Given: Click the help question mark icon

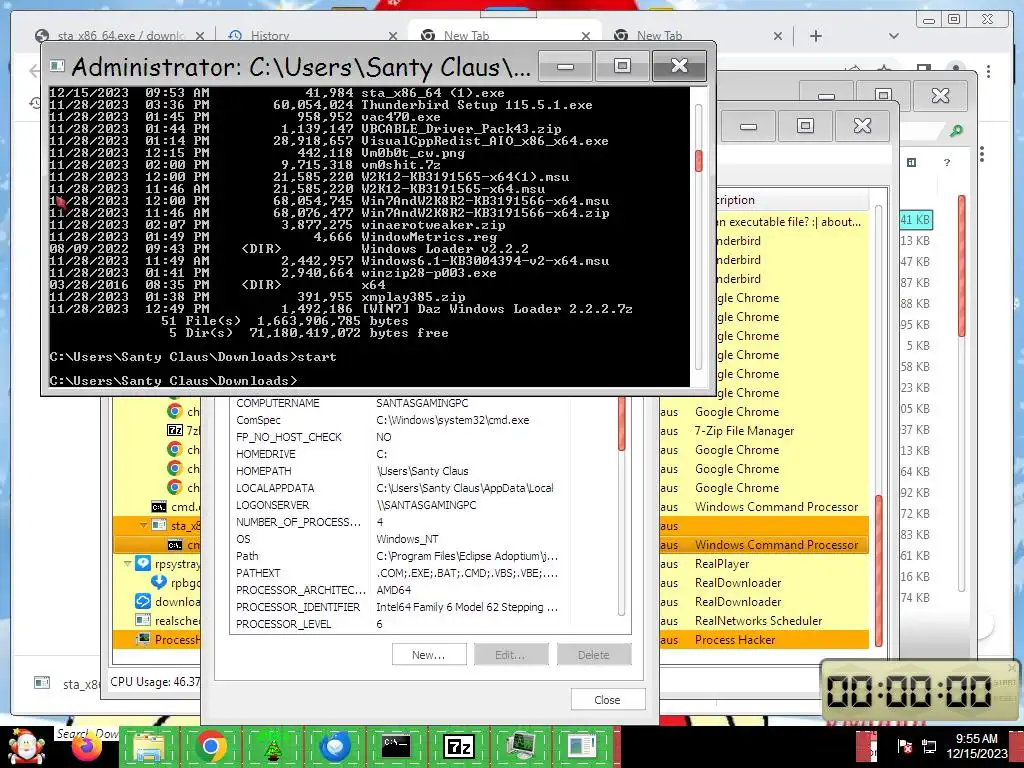Looking at the screenshot, I should click(947, 163).
